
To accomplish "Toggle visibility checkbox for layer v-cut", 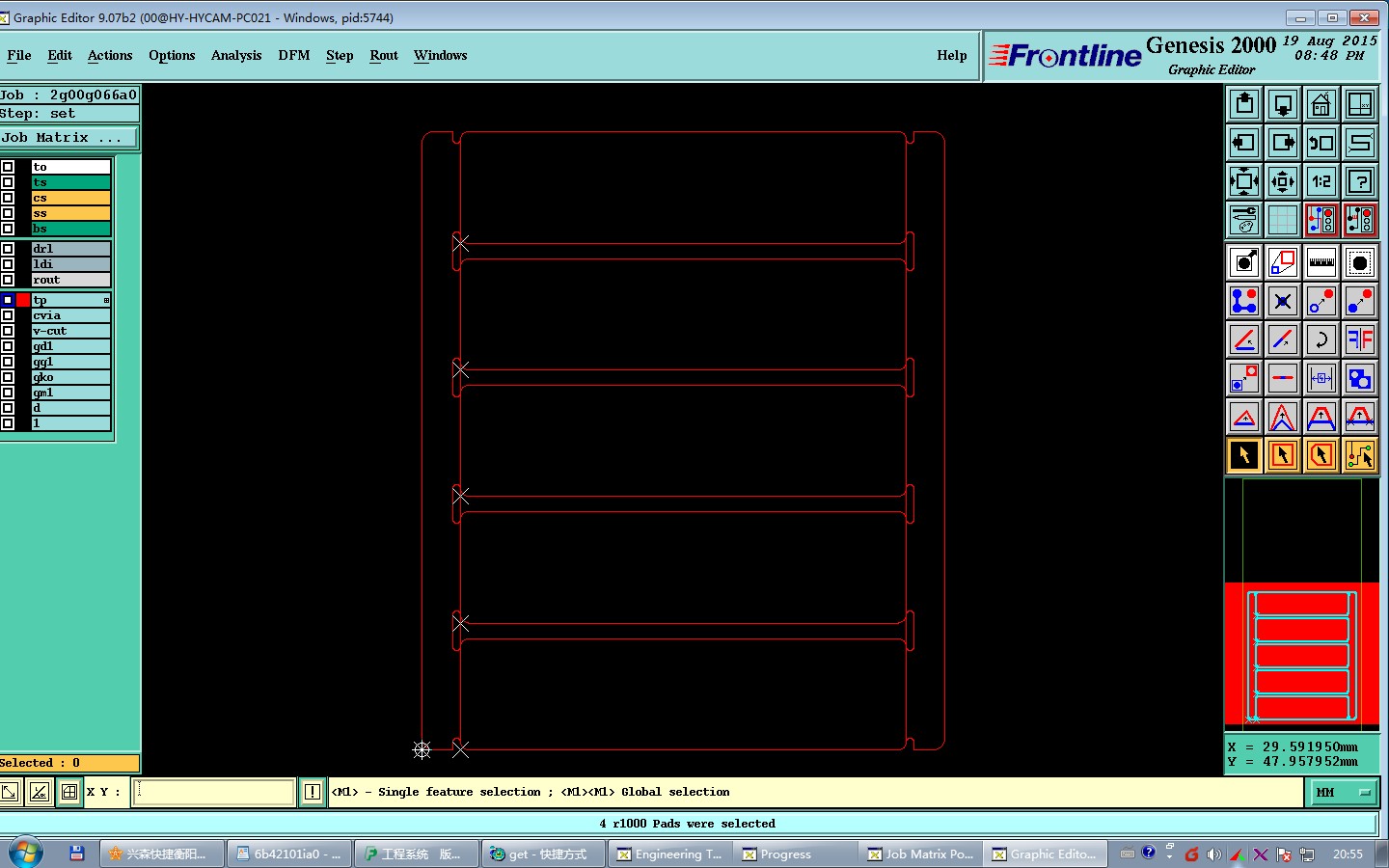I will (x=8, y=331).
